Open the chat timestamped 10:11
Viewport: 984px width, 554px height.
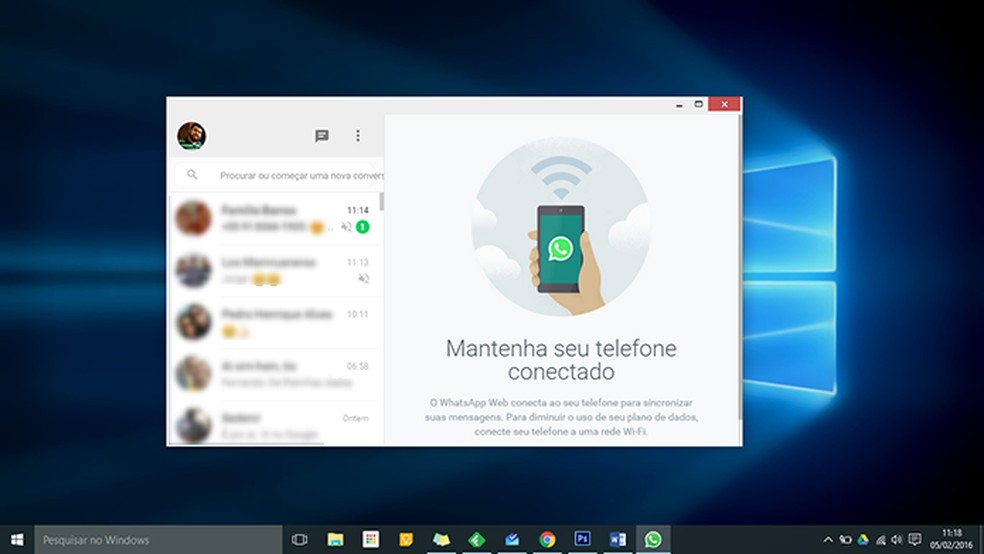tap(274, 322)
